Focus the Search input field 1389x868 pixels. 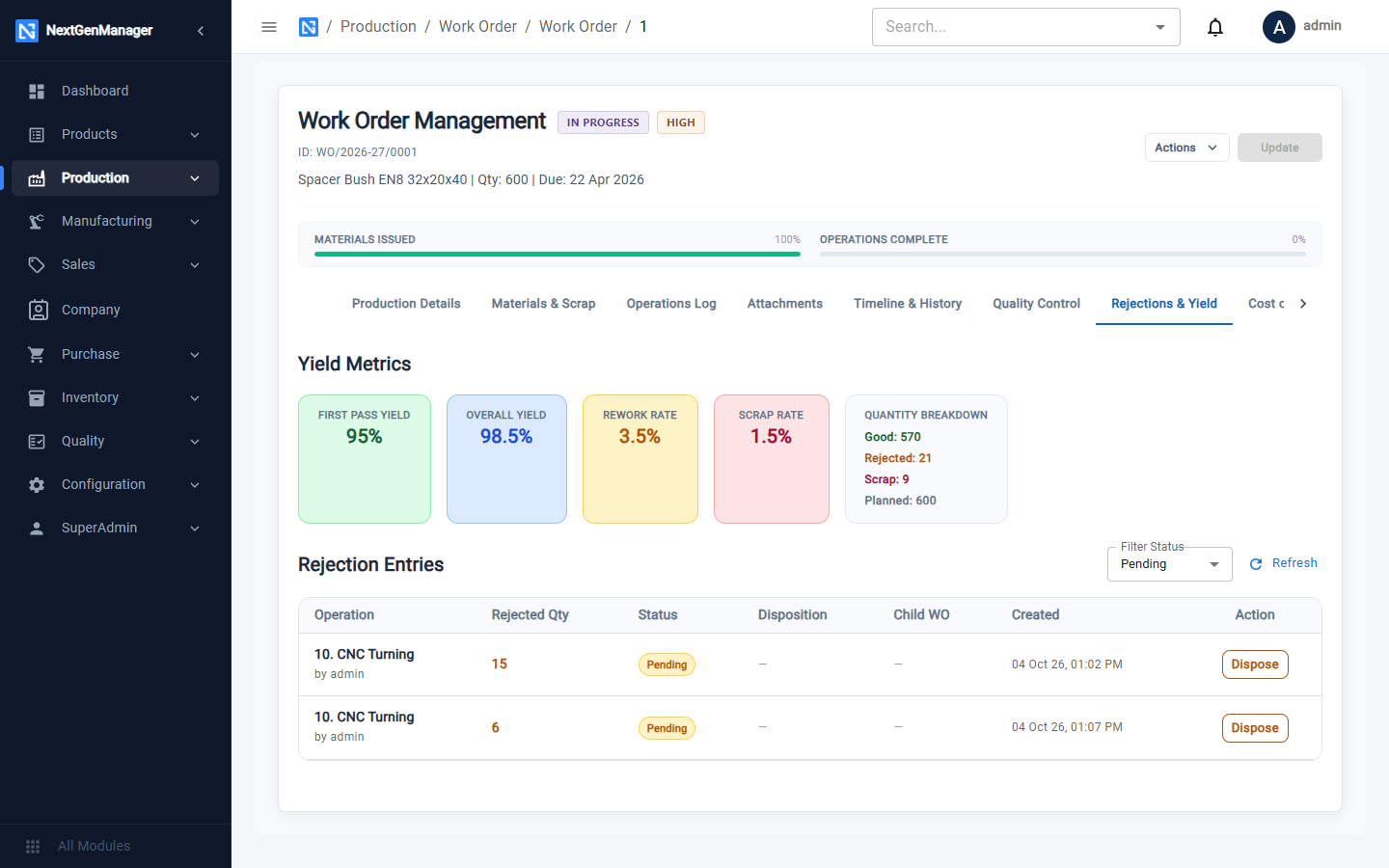(x=1013, y=27)
